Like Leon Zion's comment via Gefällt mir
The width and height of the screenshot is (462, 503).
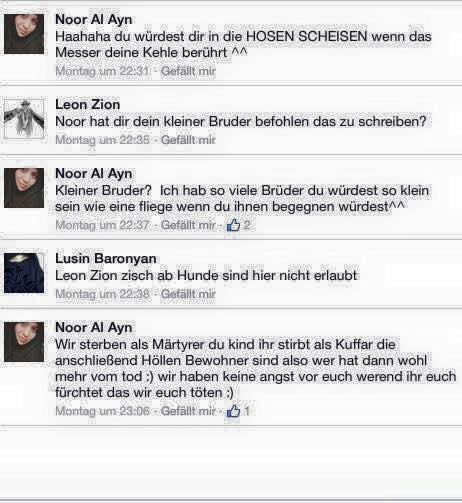[188, 140]
